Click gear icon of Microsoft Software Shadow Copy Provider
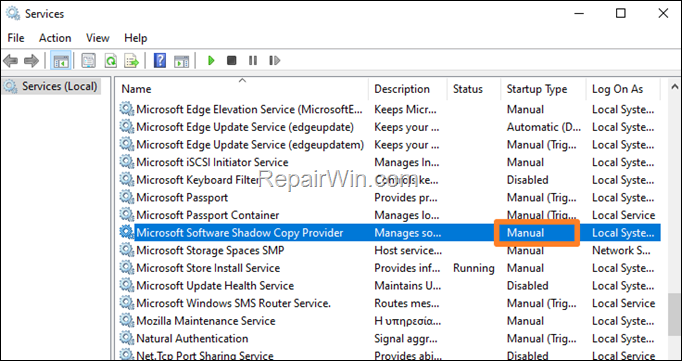682x361 pixels. click(x=127, y=233)
